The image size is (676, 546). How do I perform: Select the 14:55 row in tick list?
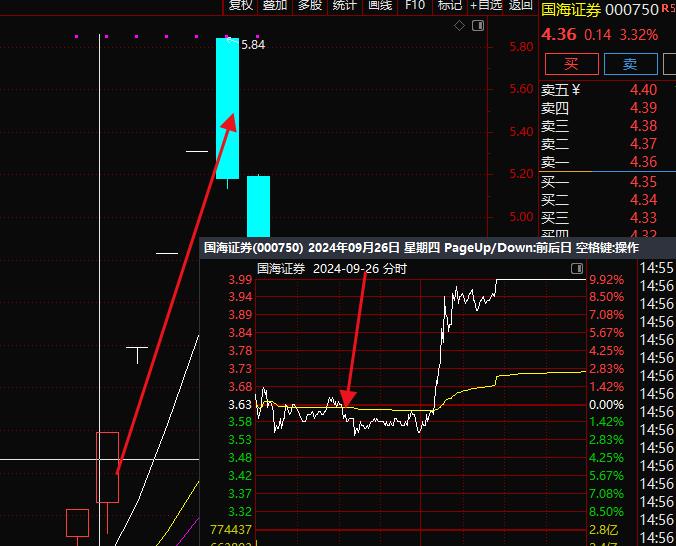657,268
